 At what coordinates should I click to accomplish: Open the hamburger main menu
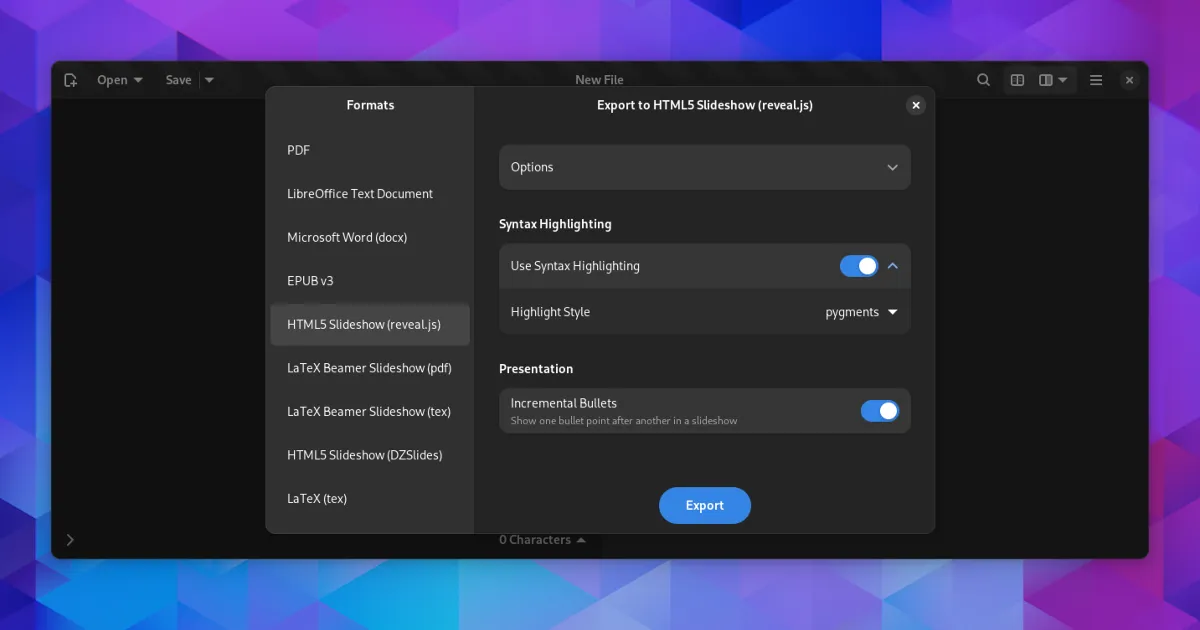tap(1096, 80)
